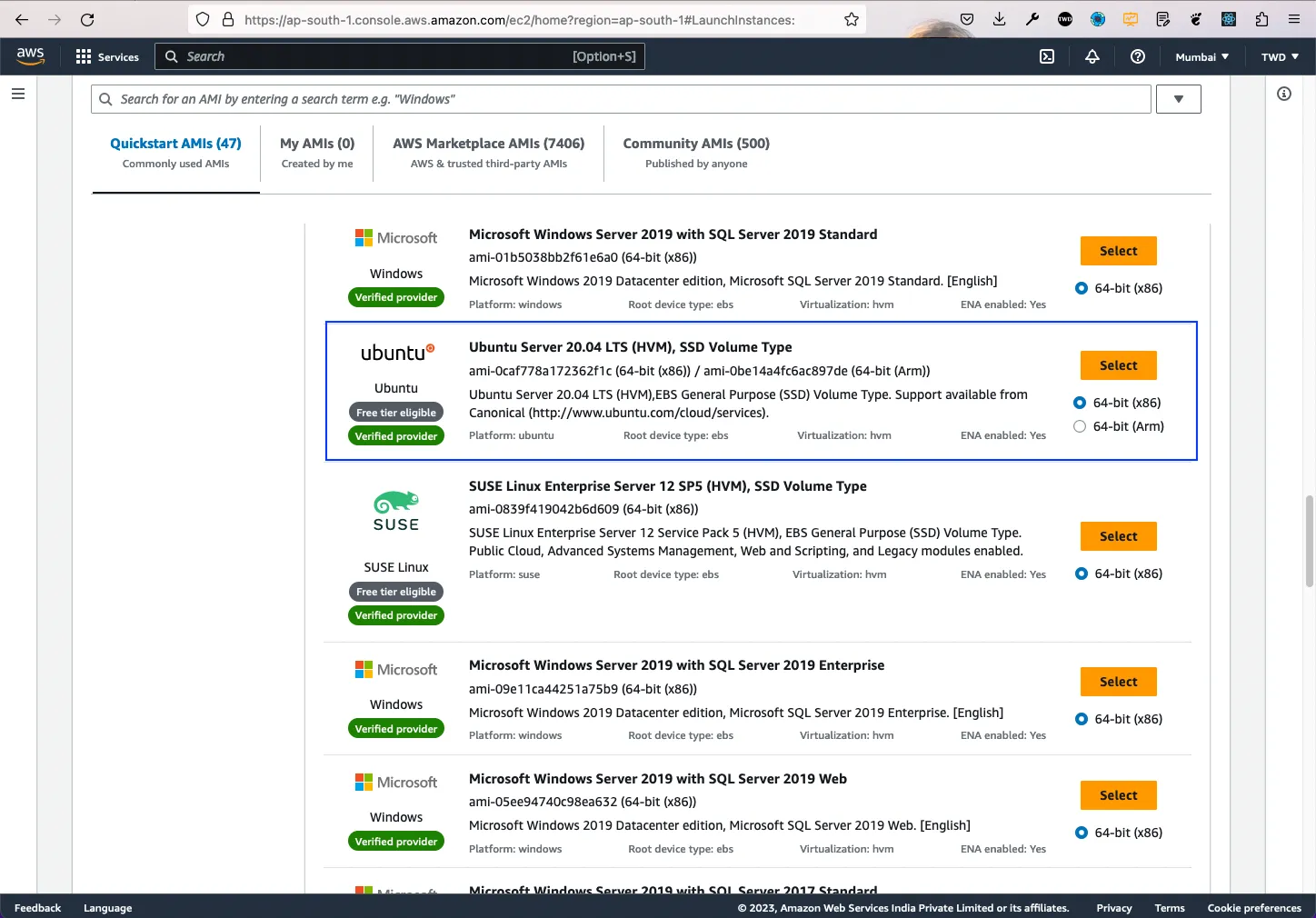Select the SUSE Linux Enterprise Server AMI
1316x918 pixels.
(1118, 536)
